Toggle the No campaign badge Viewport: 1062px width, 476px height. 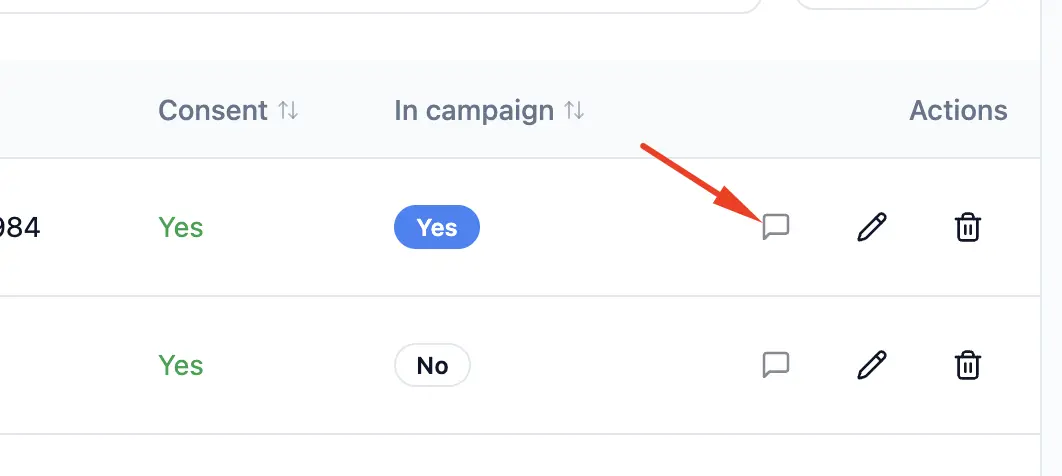coord(432,365)
